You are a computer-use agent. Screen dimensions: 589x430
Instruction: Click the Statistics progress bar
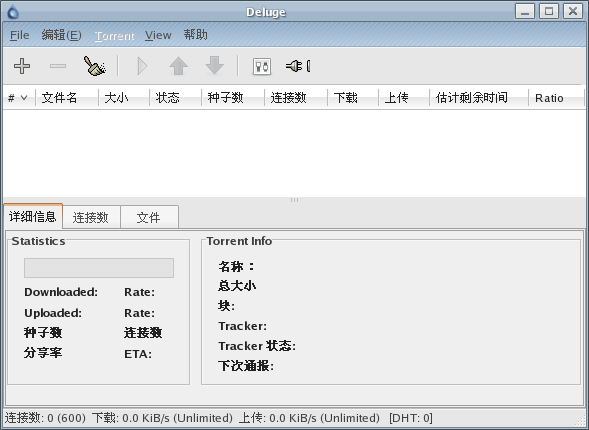point(99,268)
